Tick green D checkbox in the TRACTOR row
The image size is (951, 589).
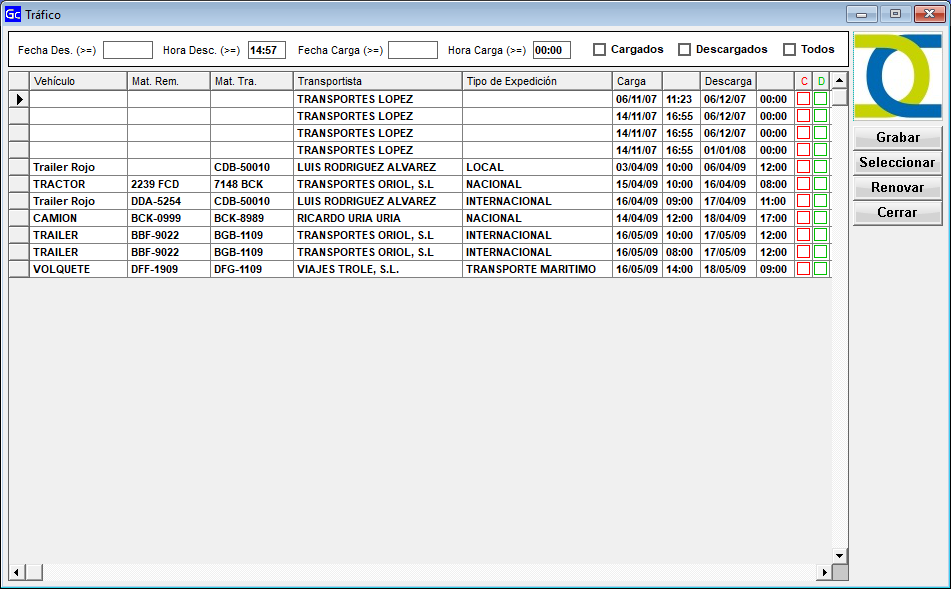(x=821, y=184)
